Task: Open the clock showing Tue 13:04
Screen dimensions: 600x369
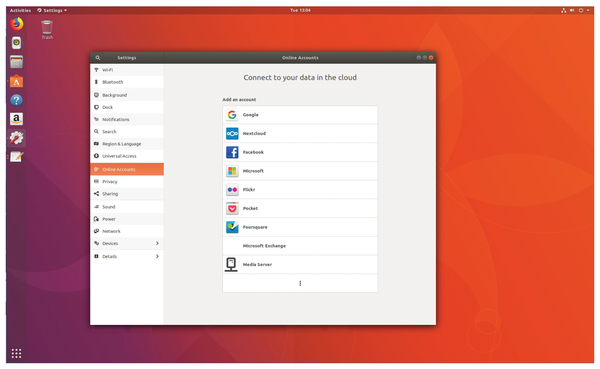Action: pyautogui.click(x=300, y=10)
